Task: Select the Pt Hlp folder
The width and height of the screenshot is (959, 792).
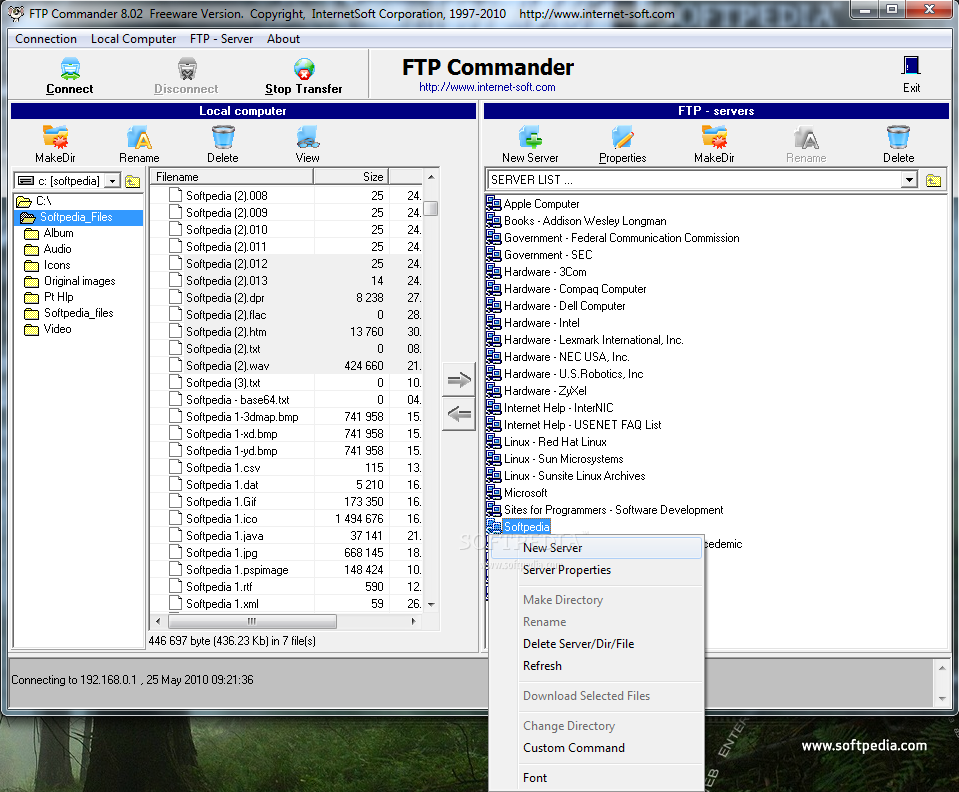Action: [59, 297]
